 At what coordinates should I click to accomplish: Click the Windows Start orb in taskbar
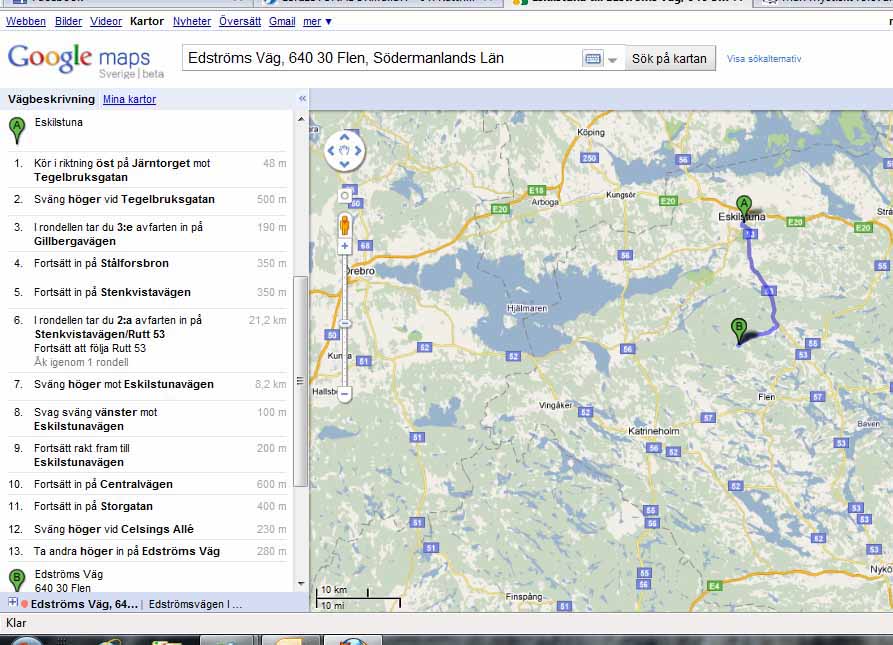click(x=26, y=641)
